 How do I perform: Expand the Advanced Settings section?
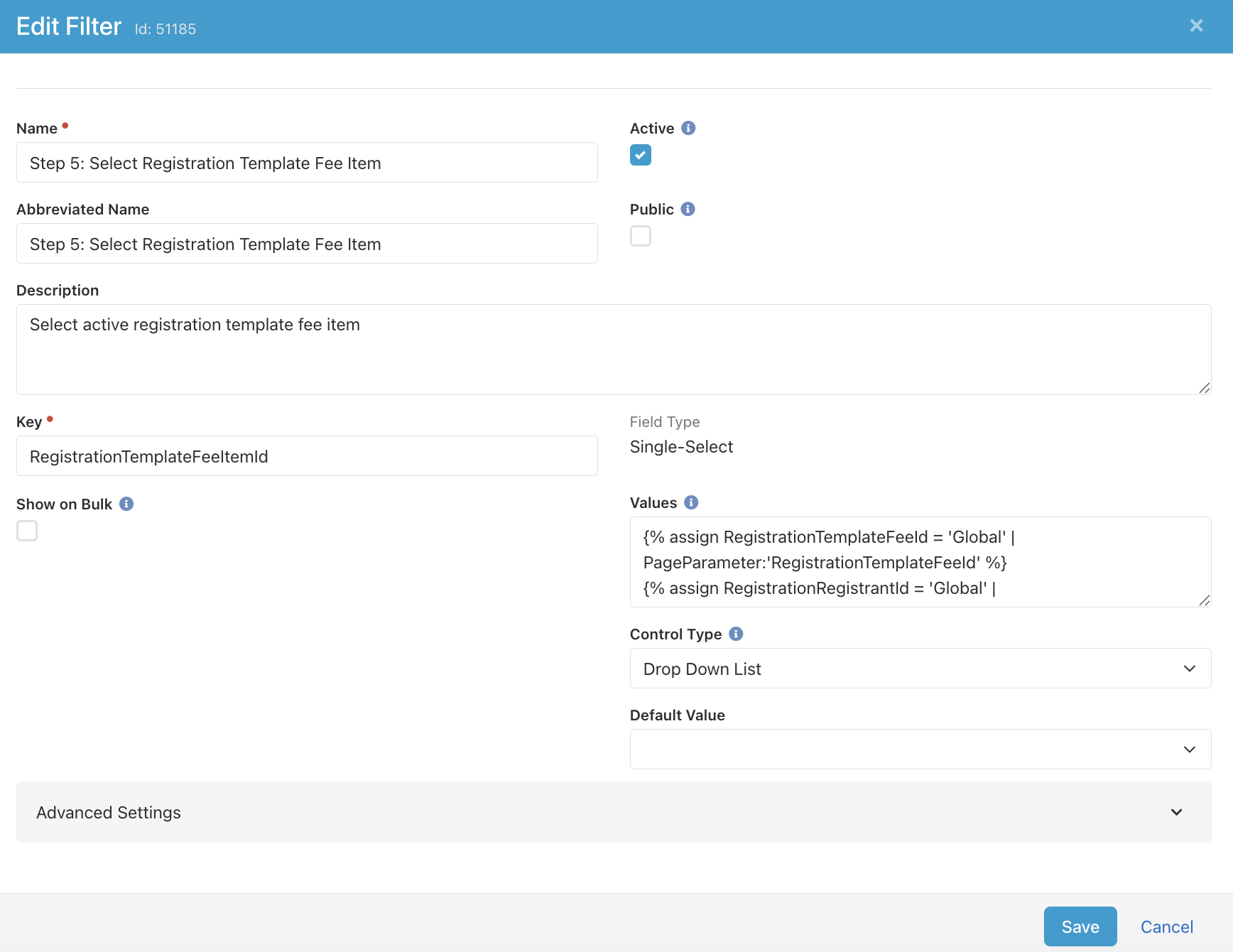(614, 812)
